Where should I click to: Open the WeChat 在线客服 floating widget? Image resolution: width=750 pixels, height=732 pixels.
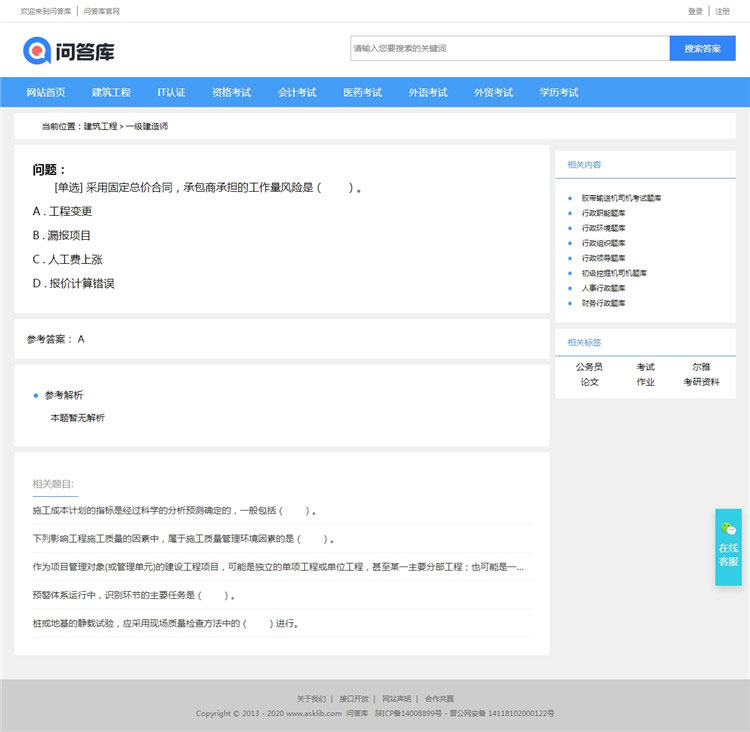click(728, 547)
